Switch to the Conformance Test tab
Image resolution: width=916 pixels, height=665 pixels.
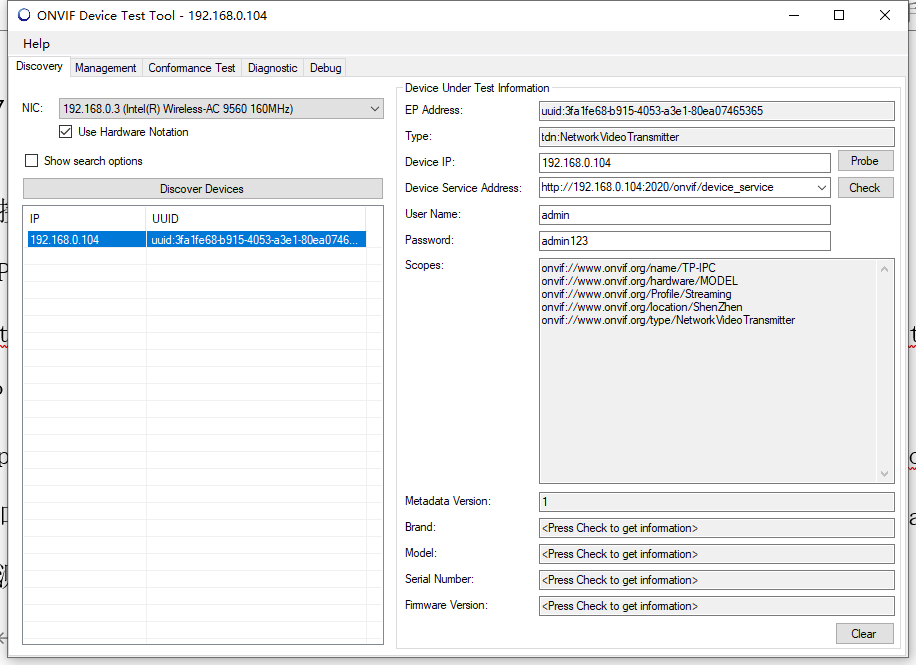(x=191, y=68)
